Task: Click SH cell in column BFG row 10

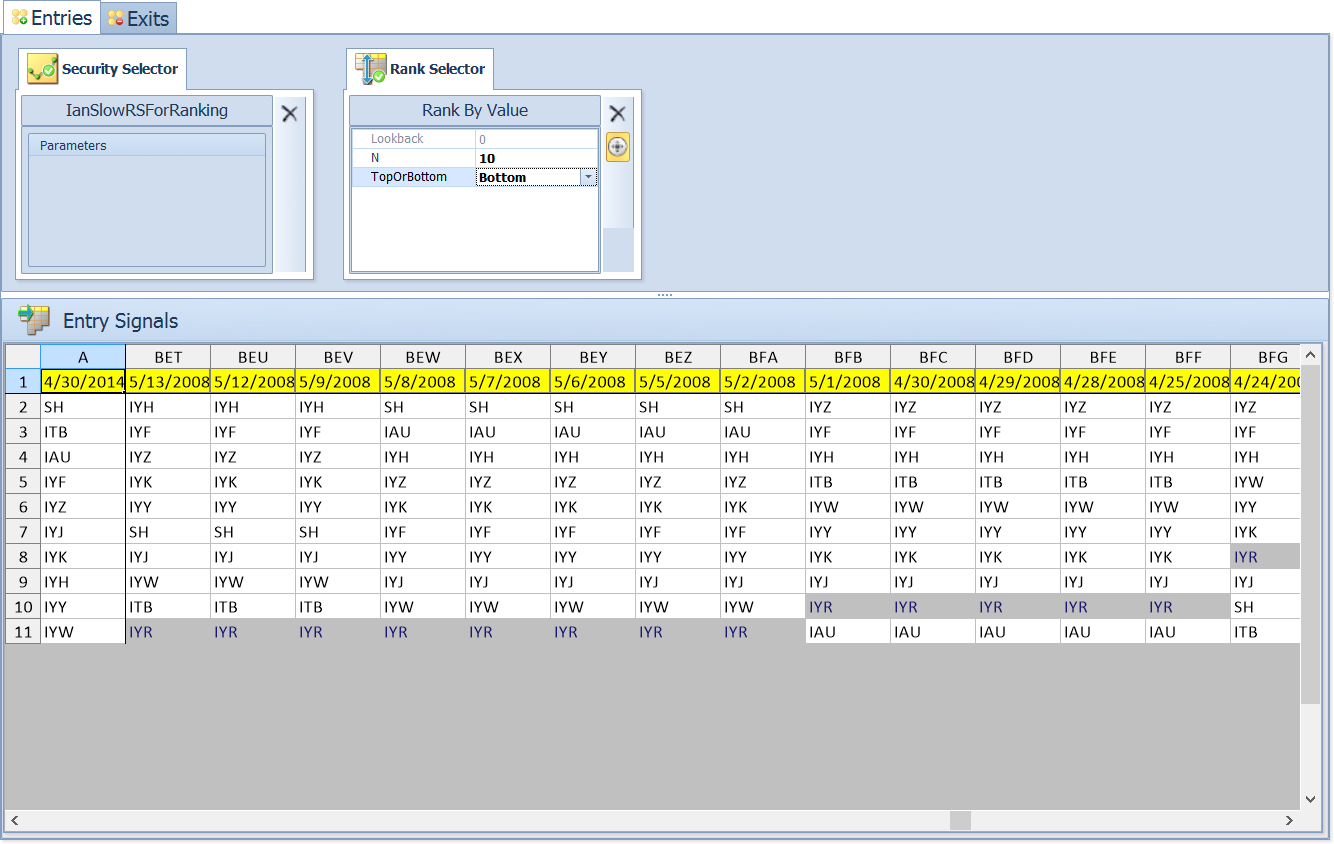Action: coord(1265,607)
